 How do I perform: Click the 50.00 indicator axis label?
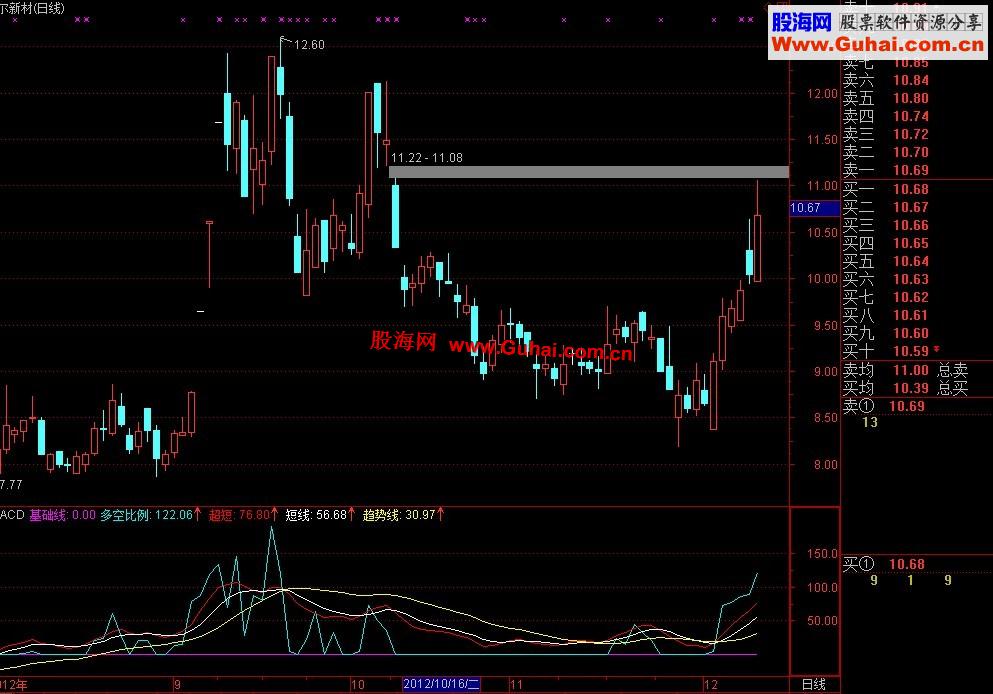pos(822,621)
